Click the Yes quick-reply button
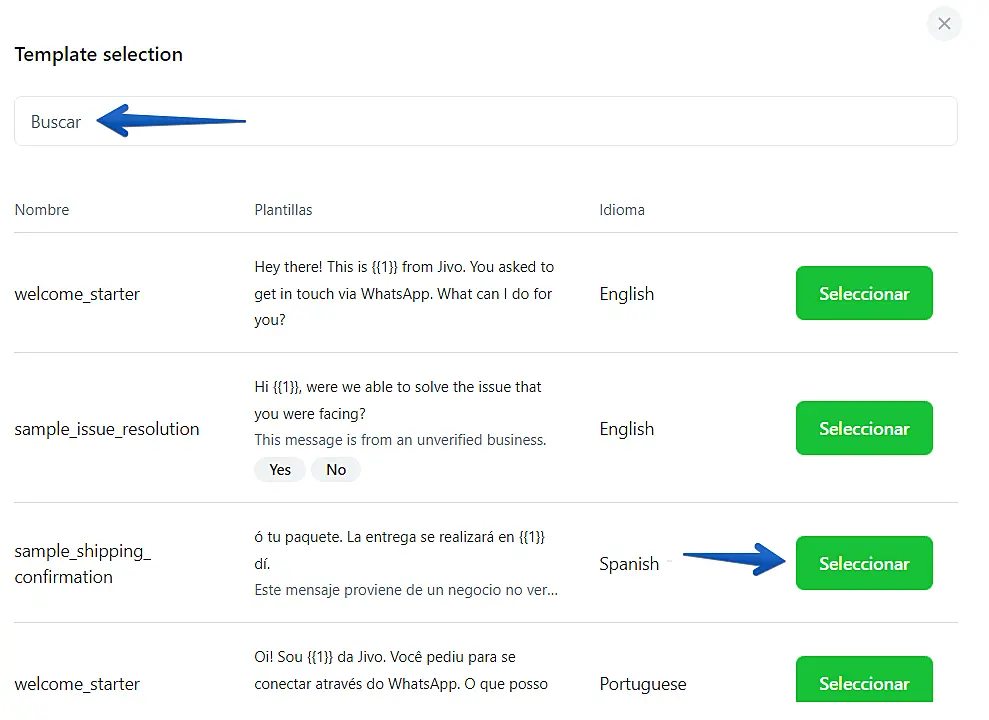Image resolution: width=989 pixels, height=720 pixels. pos(280,470)
